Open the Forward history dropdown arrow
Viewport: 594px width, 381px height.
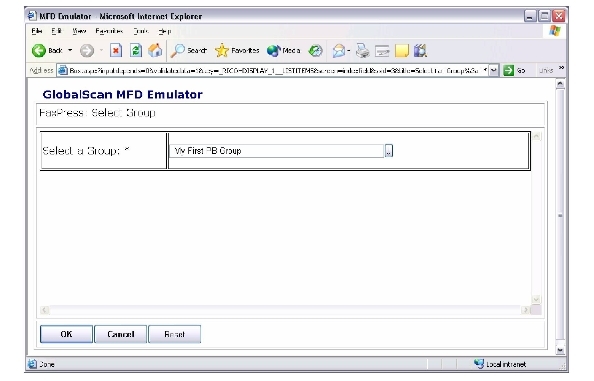tap(101, 50)
